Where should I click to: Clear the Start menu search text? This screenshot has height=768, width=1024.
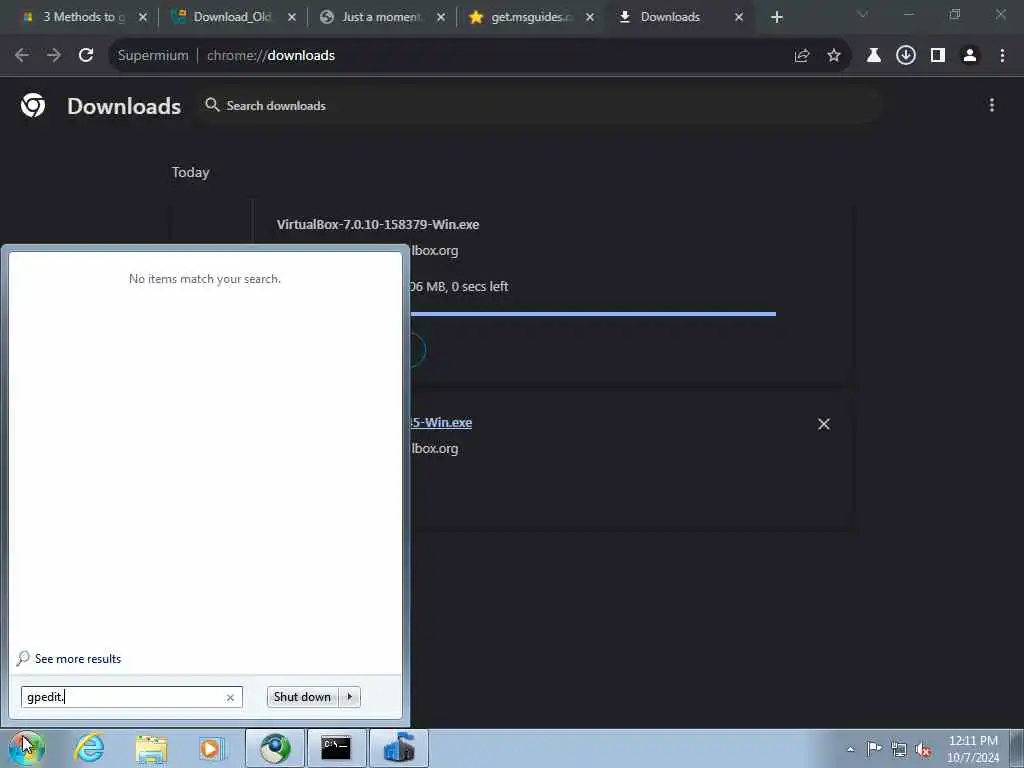230,697
